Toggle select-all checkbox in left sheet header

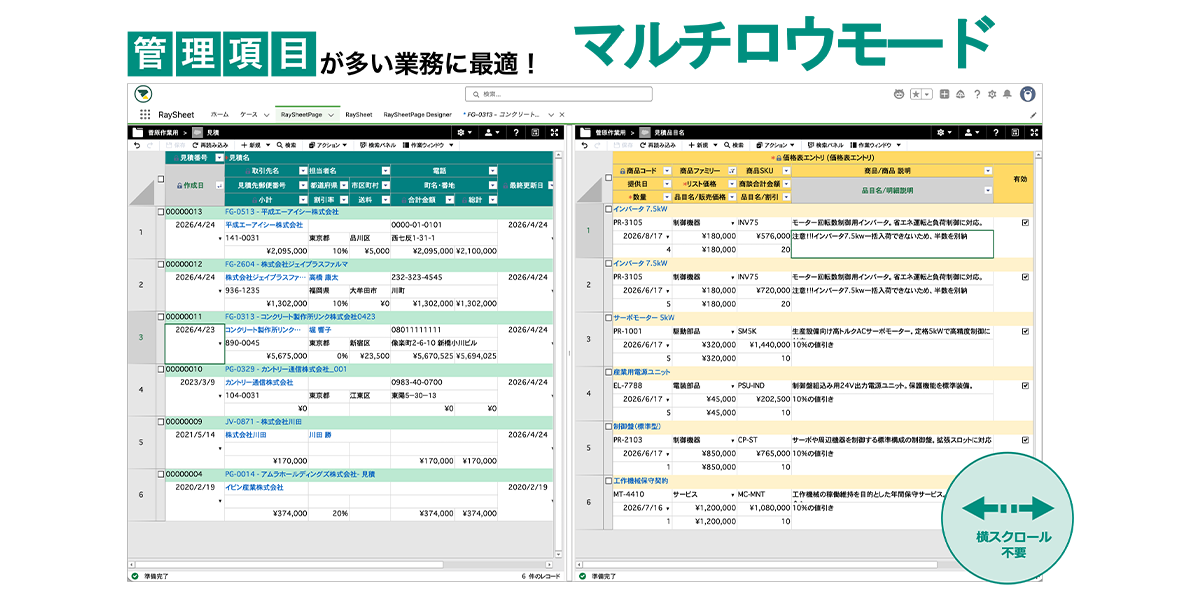[161, 179]
